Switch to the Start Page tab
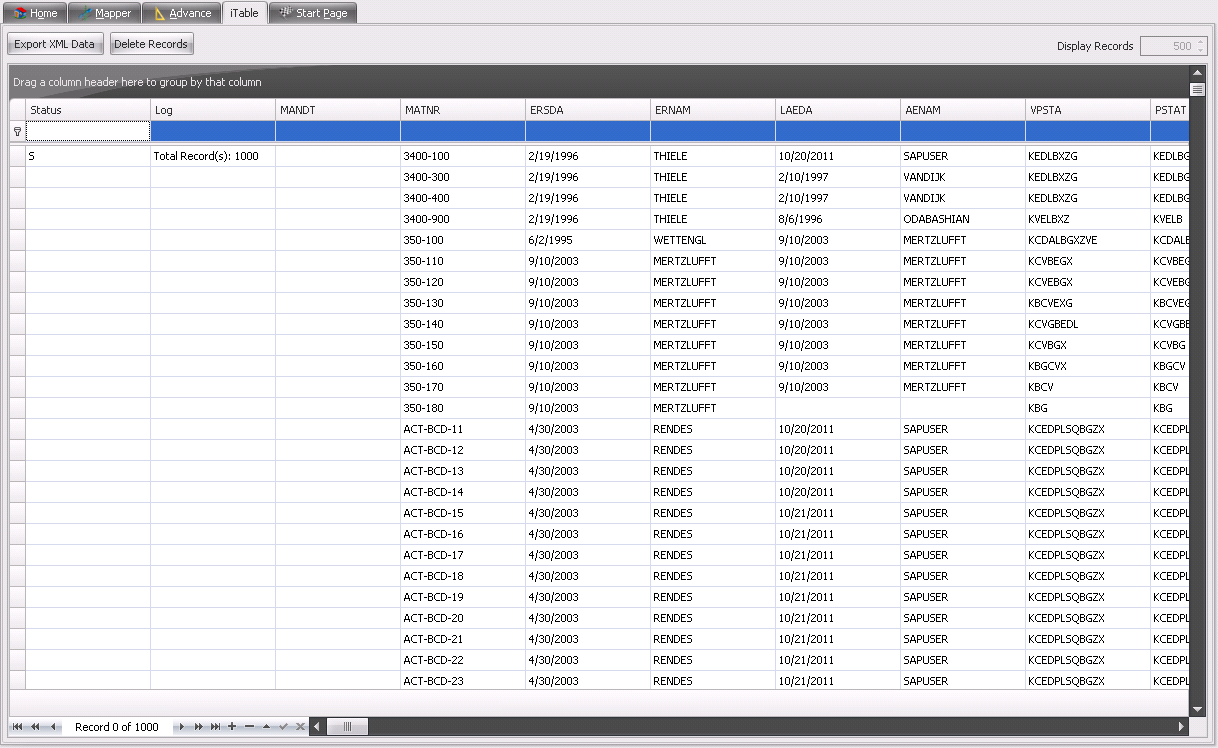Viewport: 1218px width, 748px height. tap(313, 13)
